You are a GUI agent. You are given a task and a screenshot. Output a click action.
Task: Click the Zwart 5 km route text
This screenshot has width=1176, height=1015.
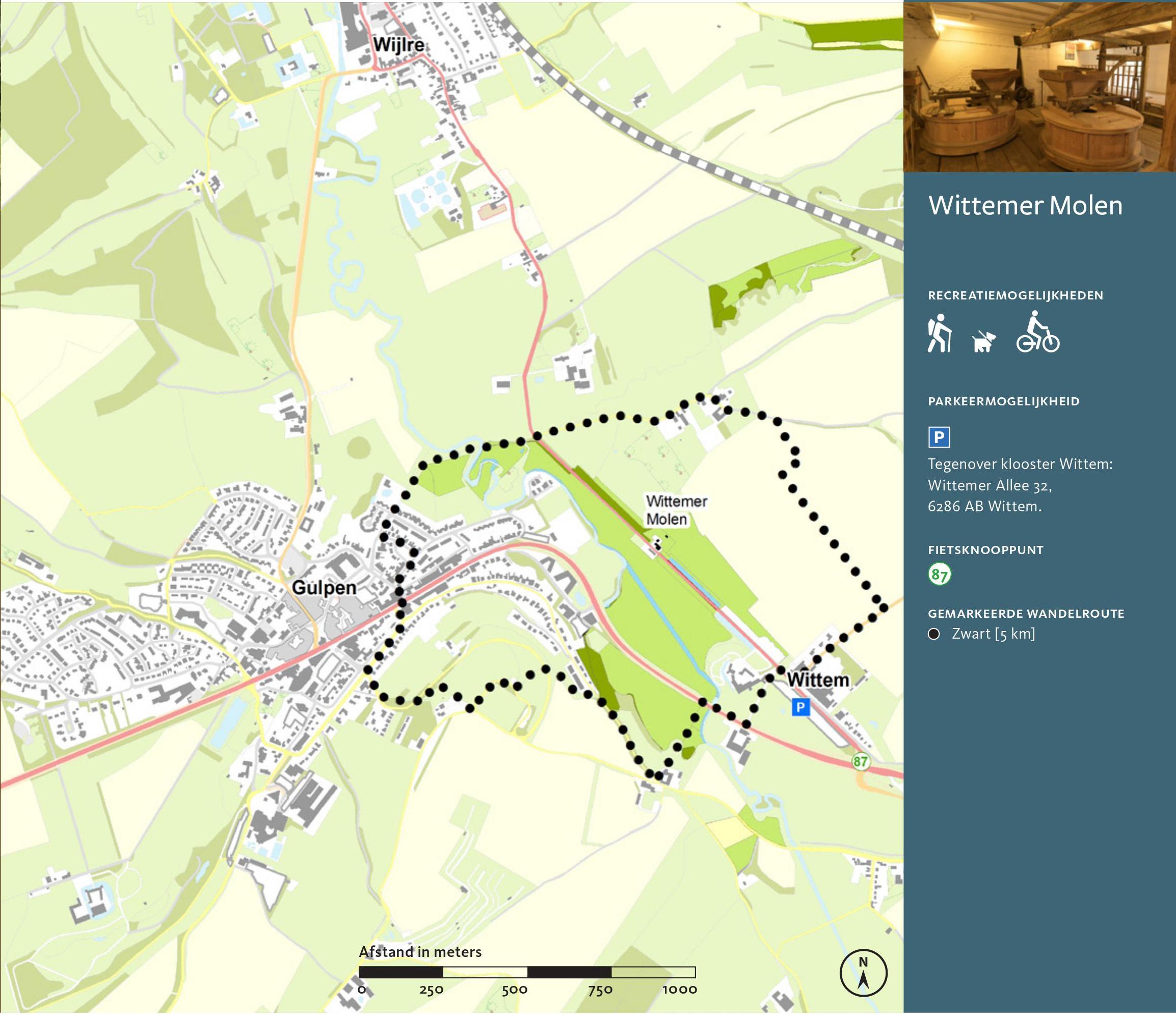[993, 634]
